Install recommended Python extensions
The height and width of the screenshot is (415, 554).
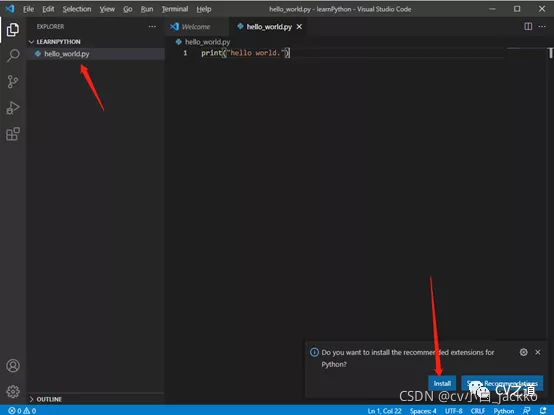(442, 383)
